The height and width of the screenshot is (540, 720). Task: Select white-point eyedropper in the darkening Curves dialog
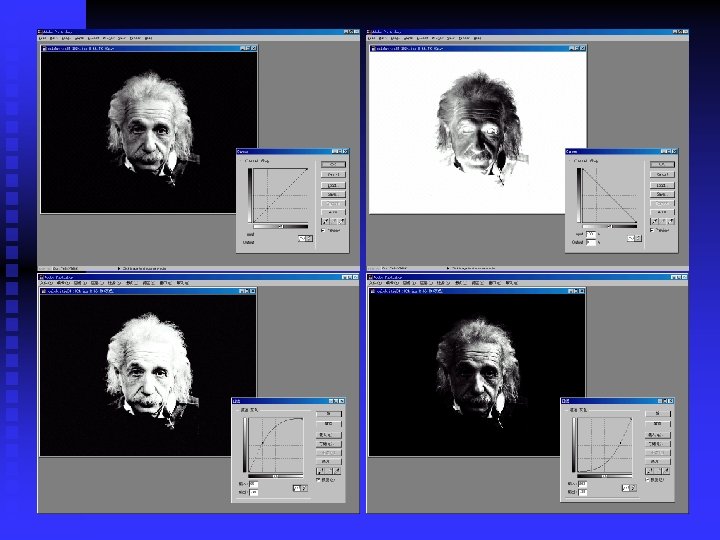point(666,471)
